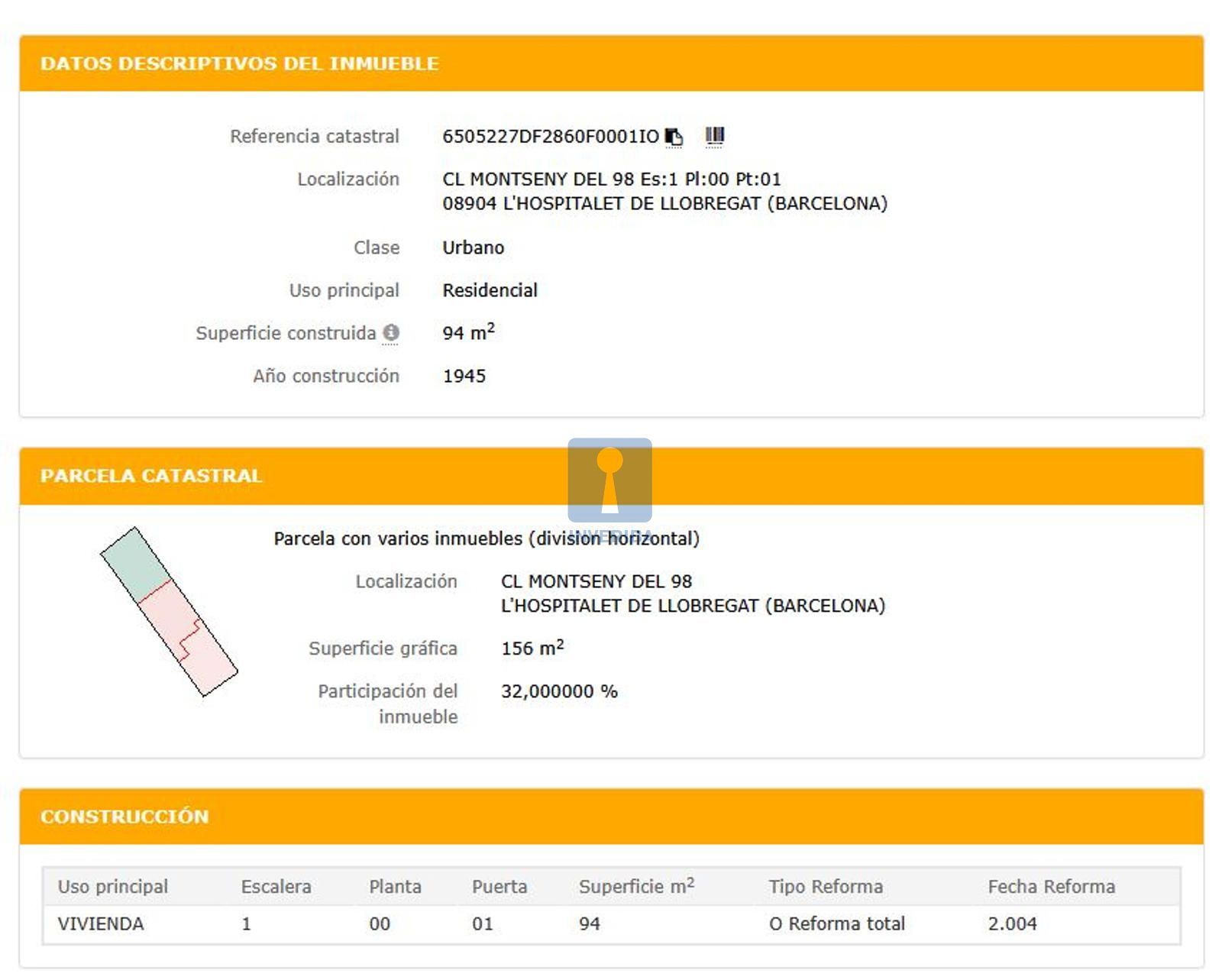Click the O Reforma total cell
The width and height of the screenshot is (1222, 980).
pos(836,924)
